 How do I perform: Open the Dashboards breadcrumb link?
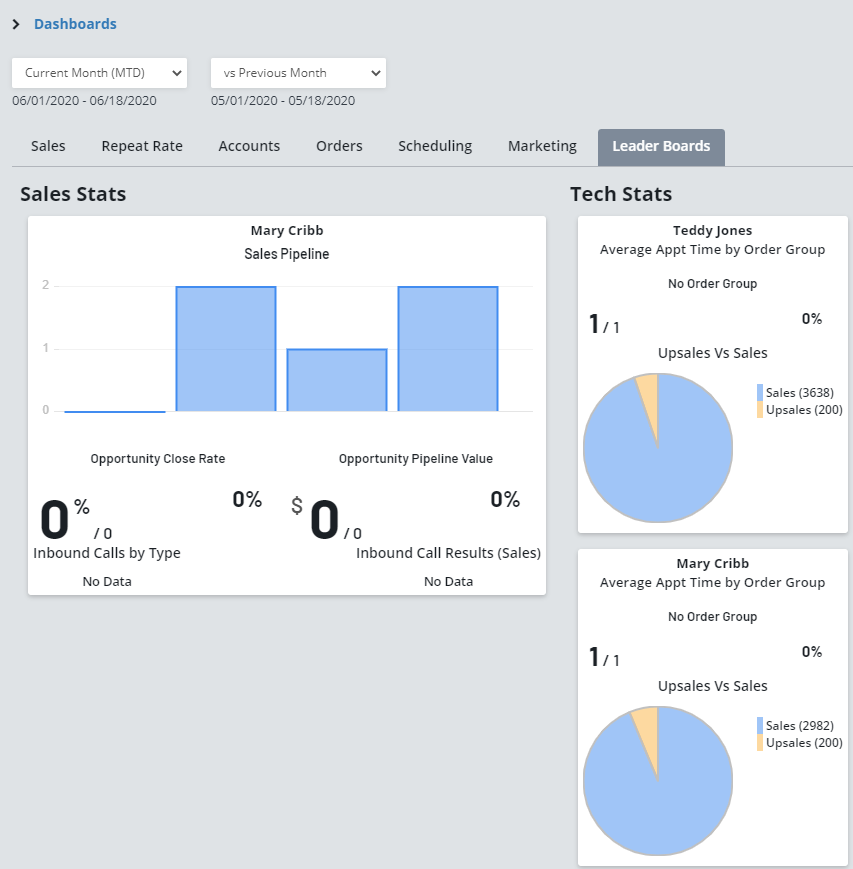click(75, 24)
